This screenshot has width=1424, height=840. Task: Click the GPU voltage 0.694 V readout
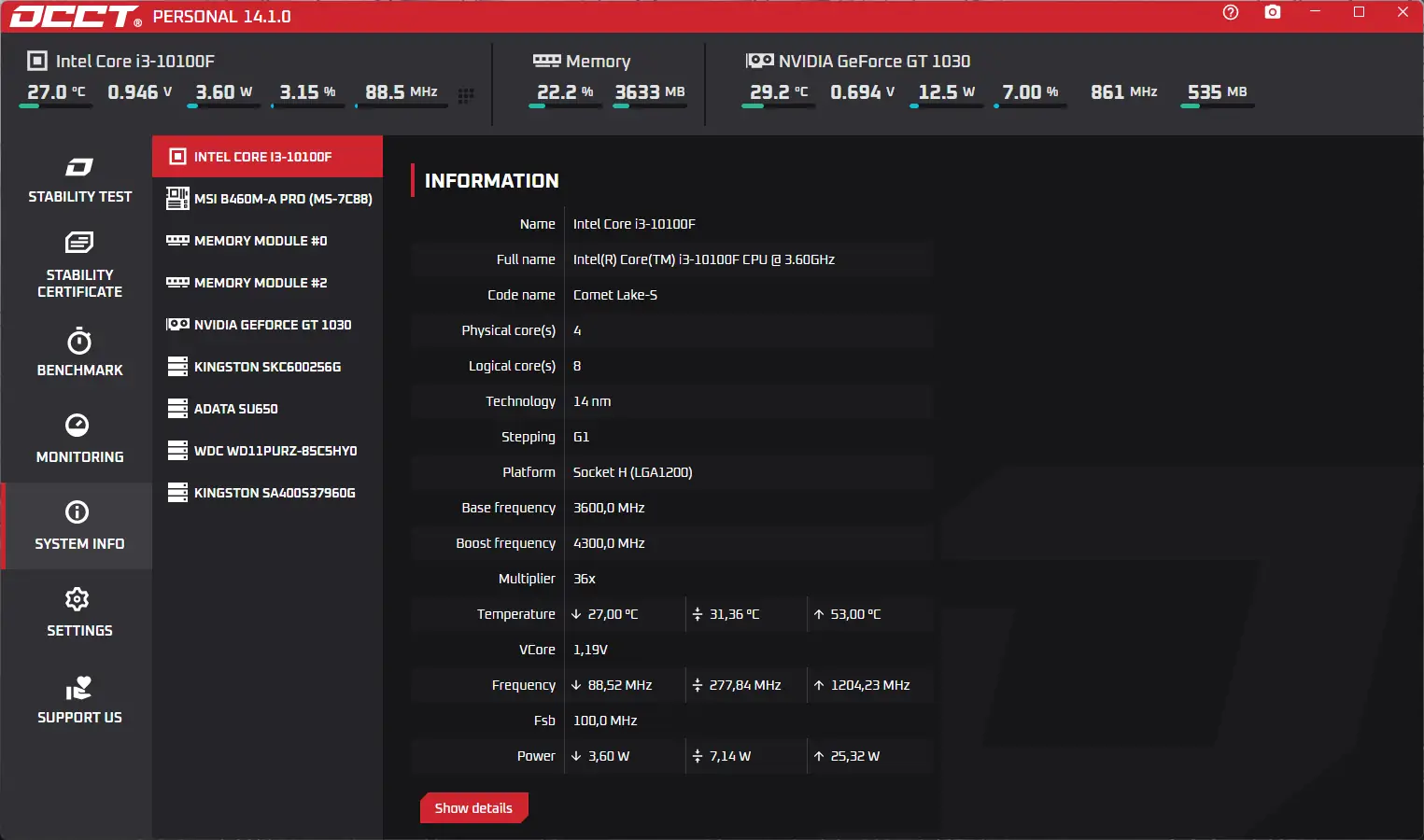coord(863,92)
